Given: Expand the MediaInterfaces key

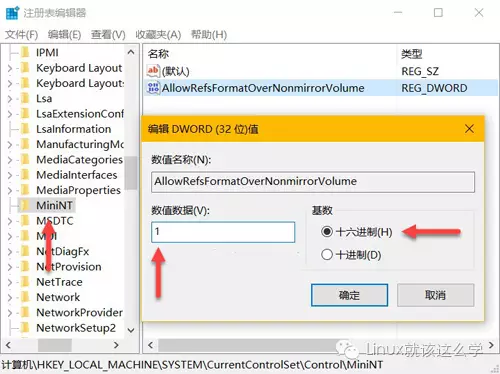Looking at the screenshot, I should (x=10, y=175).
